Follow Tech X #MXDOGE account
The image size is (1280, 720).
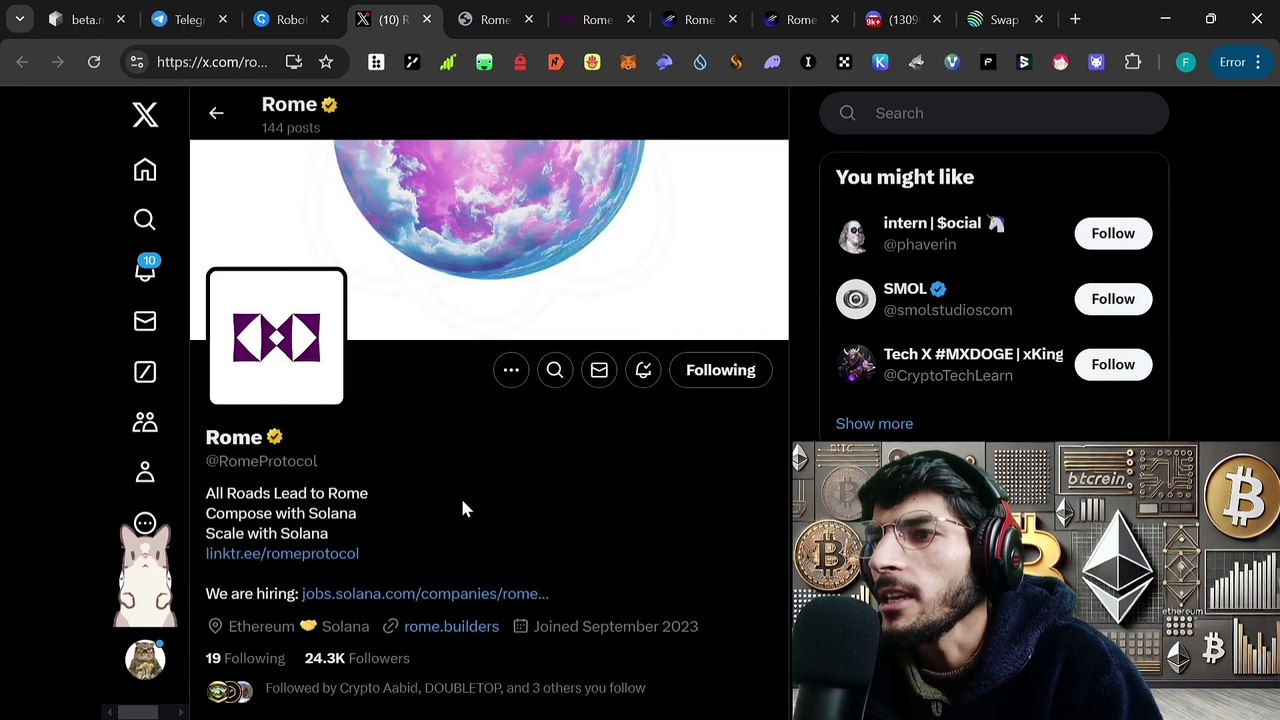(x=1113, y=364)
